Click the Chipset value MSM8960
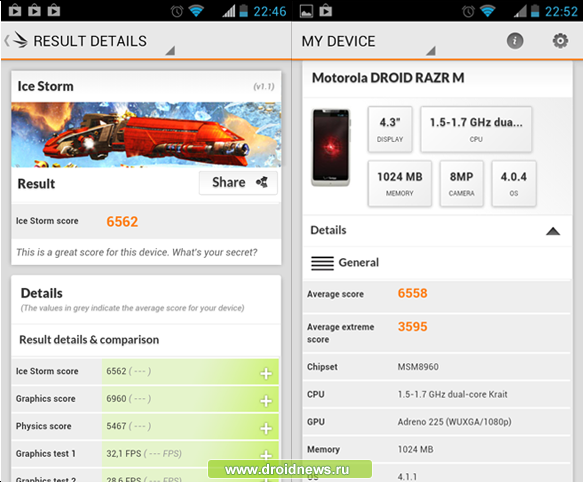The height and width of the screenshot is (482, 583). coord(418,367)
